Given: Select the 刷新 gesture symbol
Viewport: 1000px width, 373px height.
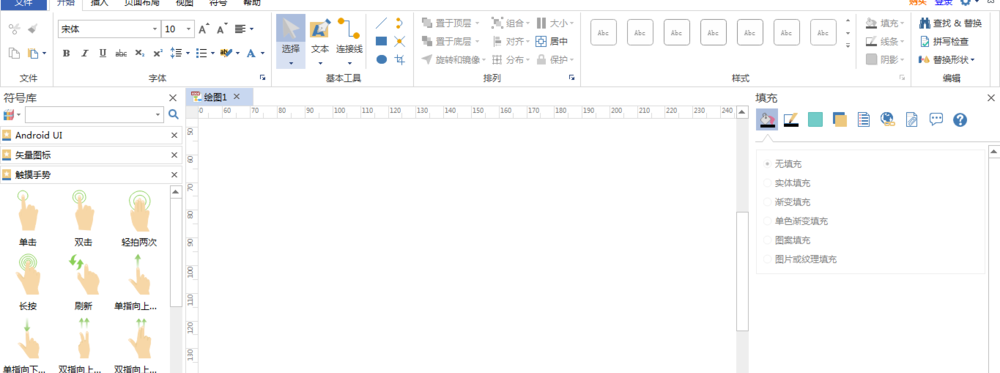Looking at the screenshot, I should tap(84, 281).
